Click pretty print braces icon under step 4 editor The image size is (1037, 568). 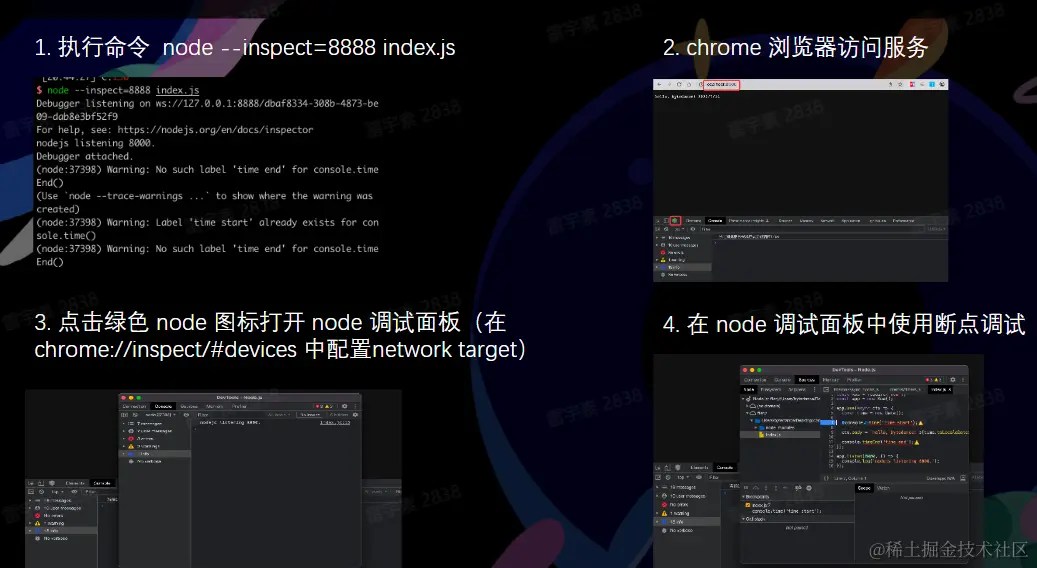(x=826, y=478)
